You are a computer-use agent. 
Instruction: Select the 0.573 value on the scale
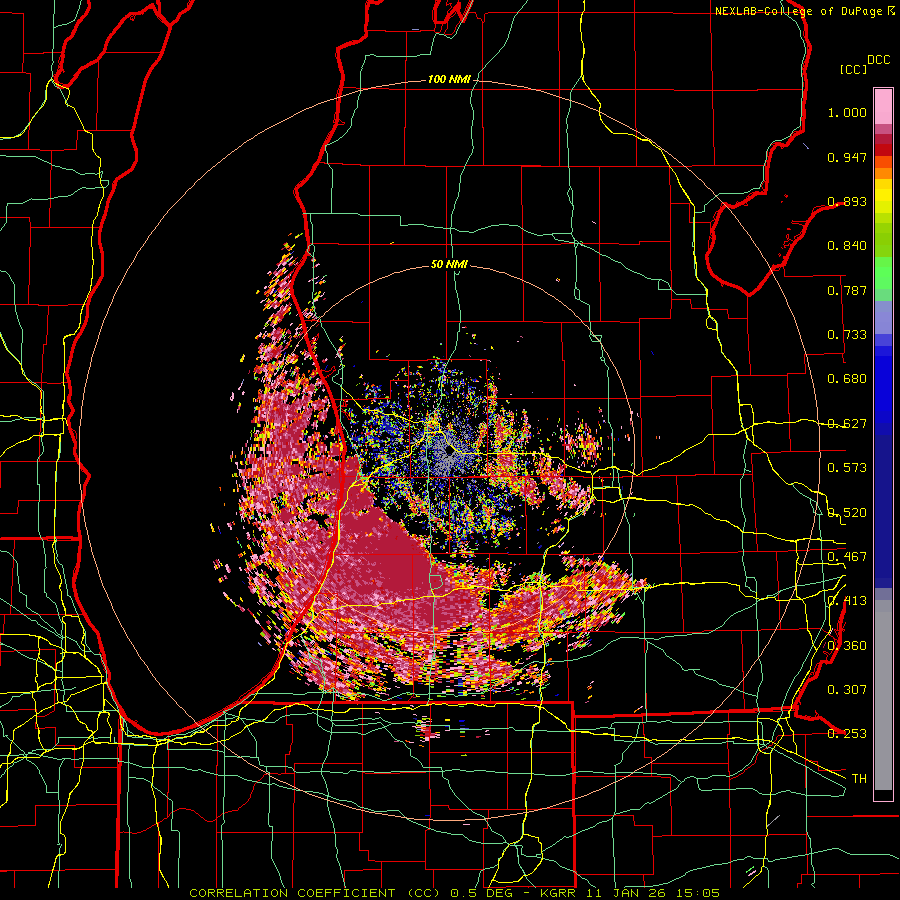coord(847,468)
